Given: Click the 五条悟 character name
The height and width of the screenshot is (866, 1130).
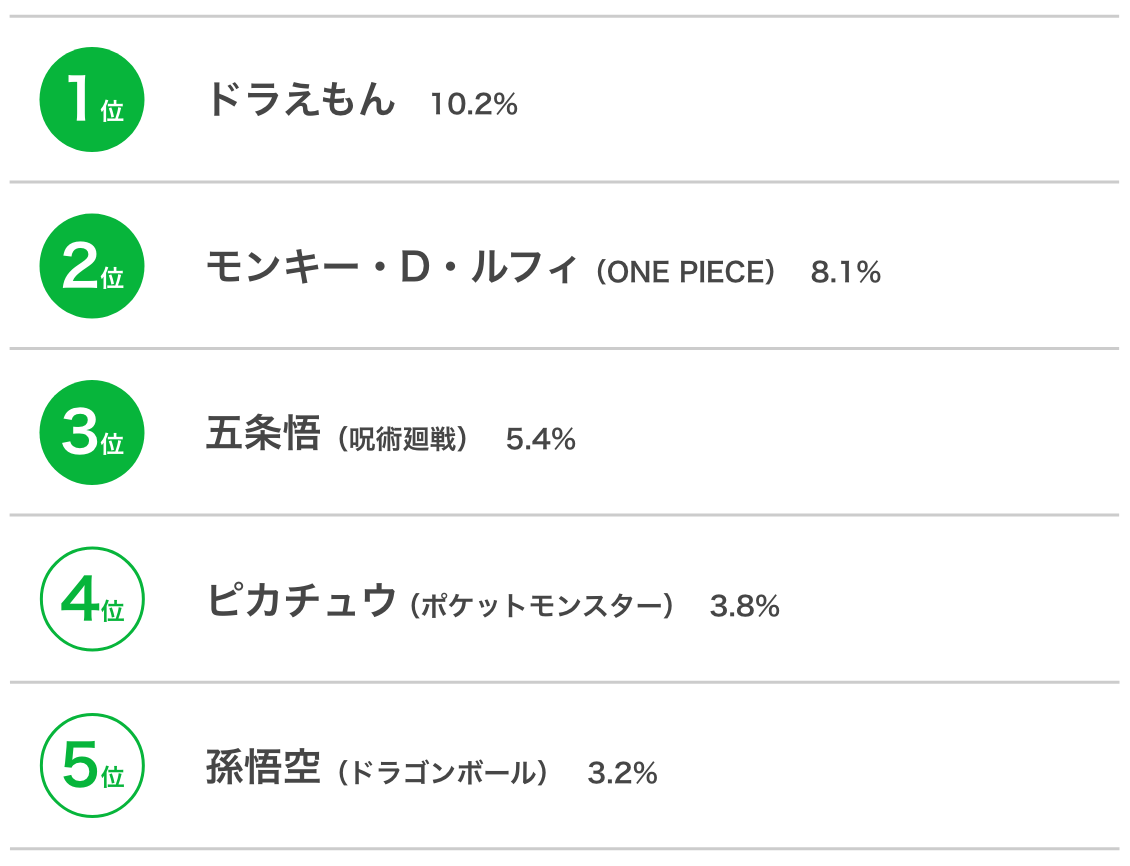Looking at the screenshot, I should tap(263, 433).
